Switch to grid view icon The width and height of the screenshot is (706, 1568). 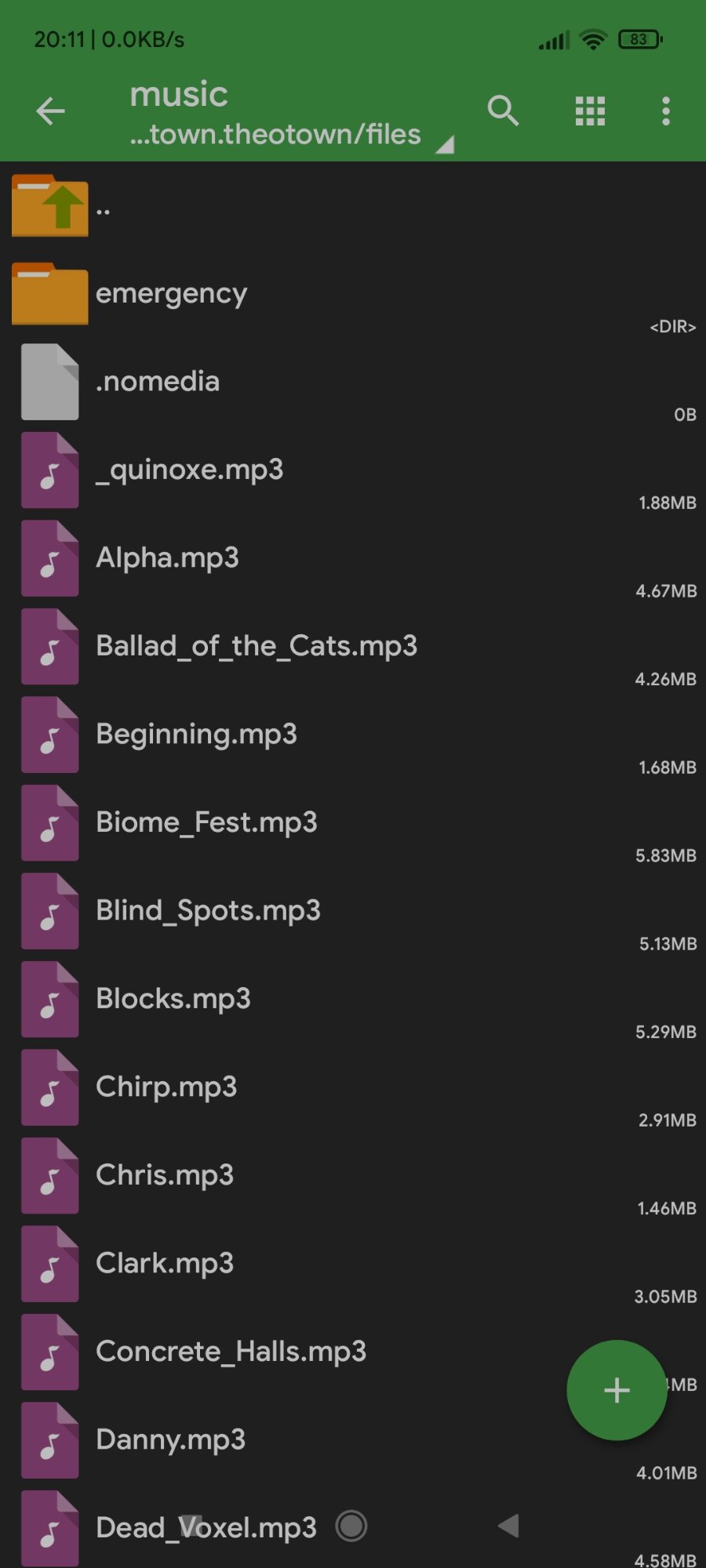[590, 111]
